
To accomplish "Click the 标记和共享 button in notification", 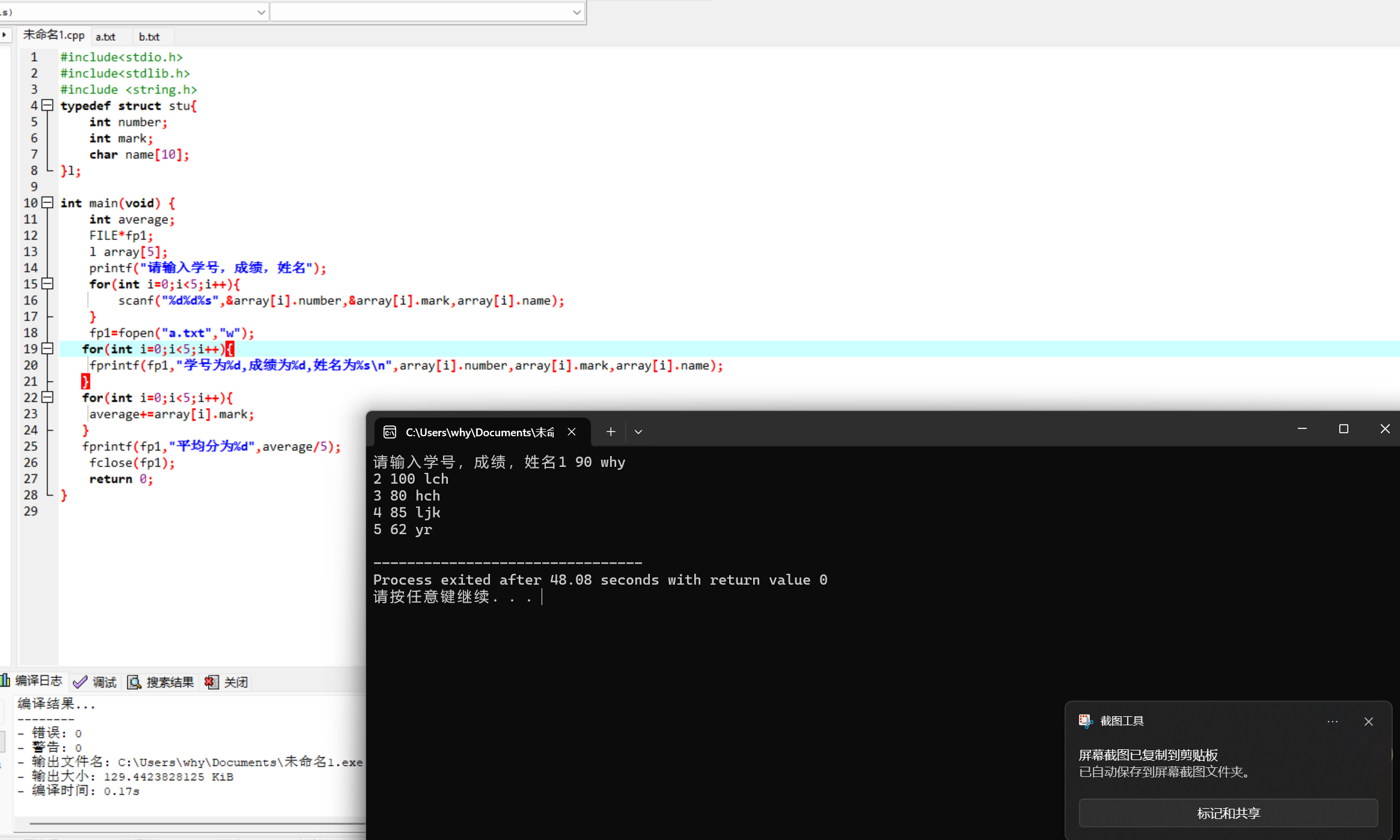I will point(1228,813).
